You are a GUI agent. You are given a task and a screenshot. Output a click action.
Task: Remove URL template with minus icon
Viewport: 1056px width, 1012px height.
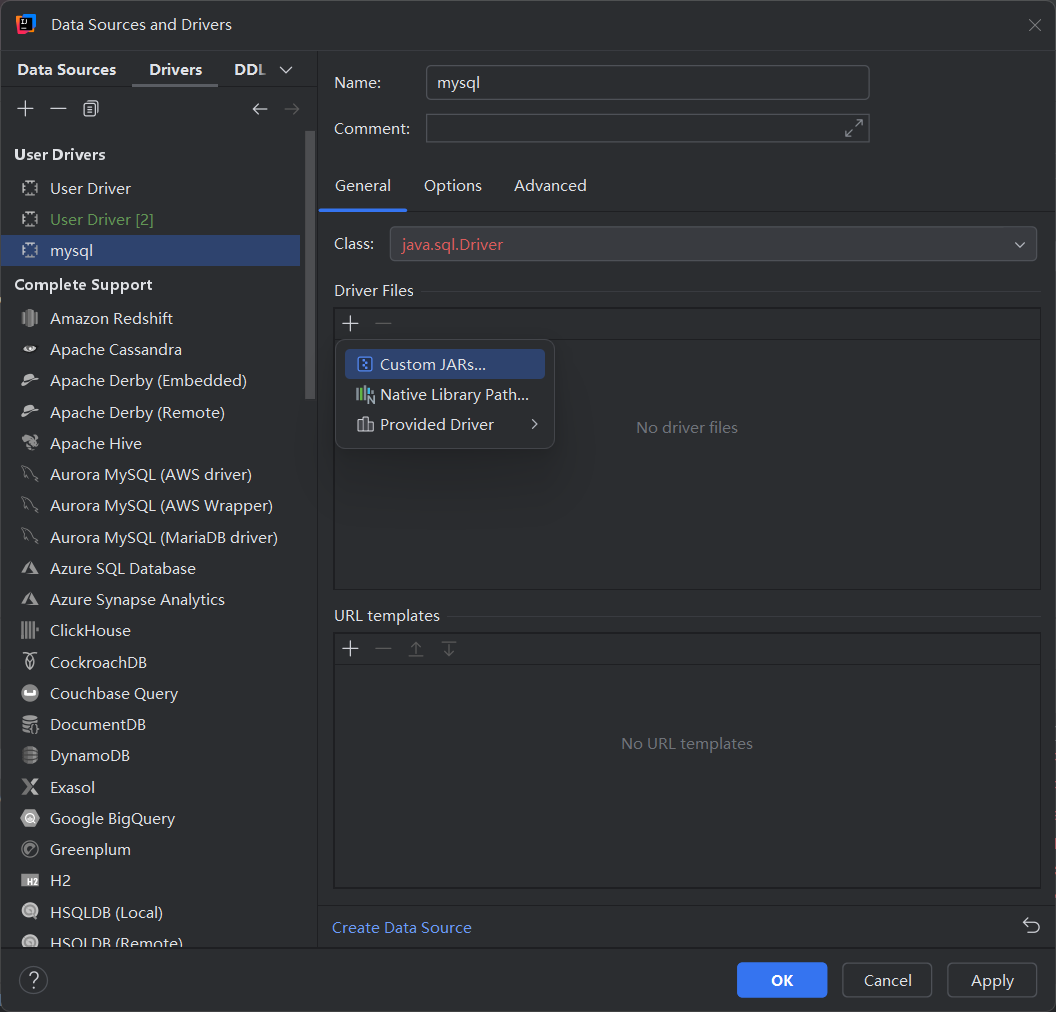pos(383,649)
